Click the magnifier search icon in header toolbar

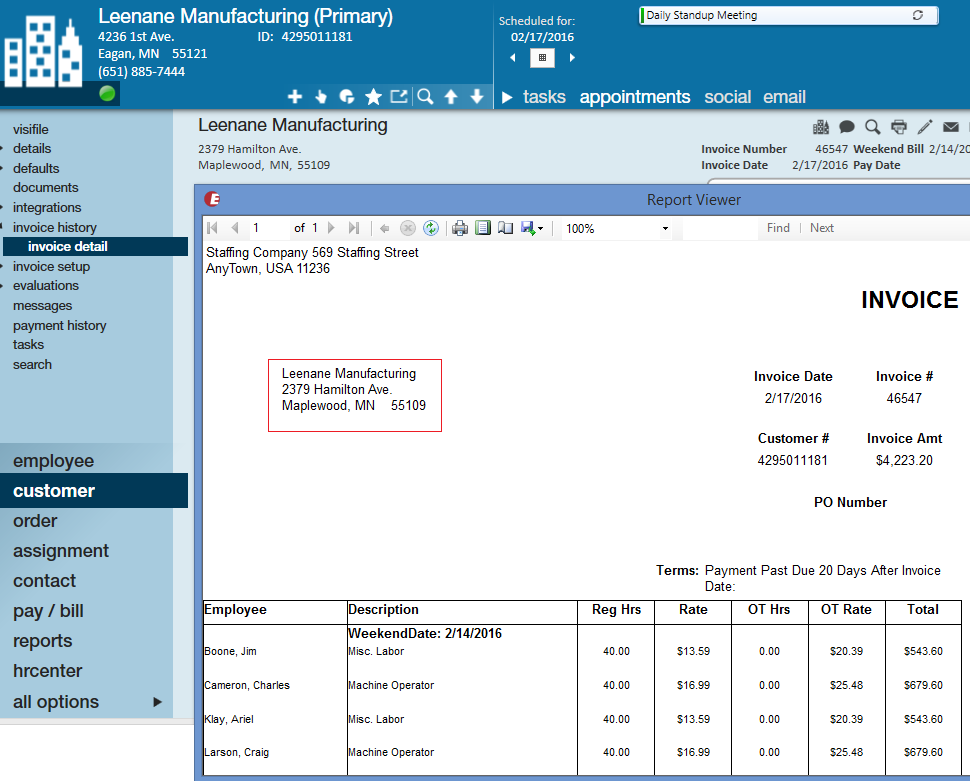tap(425, 97)
